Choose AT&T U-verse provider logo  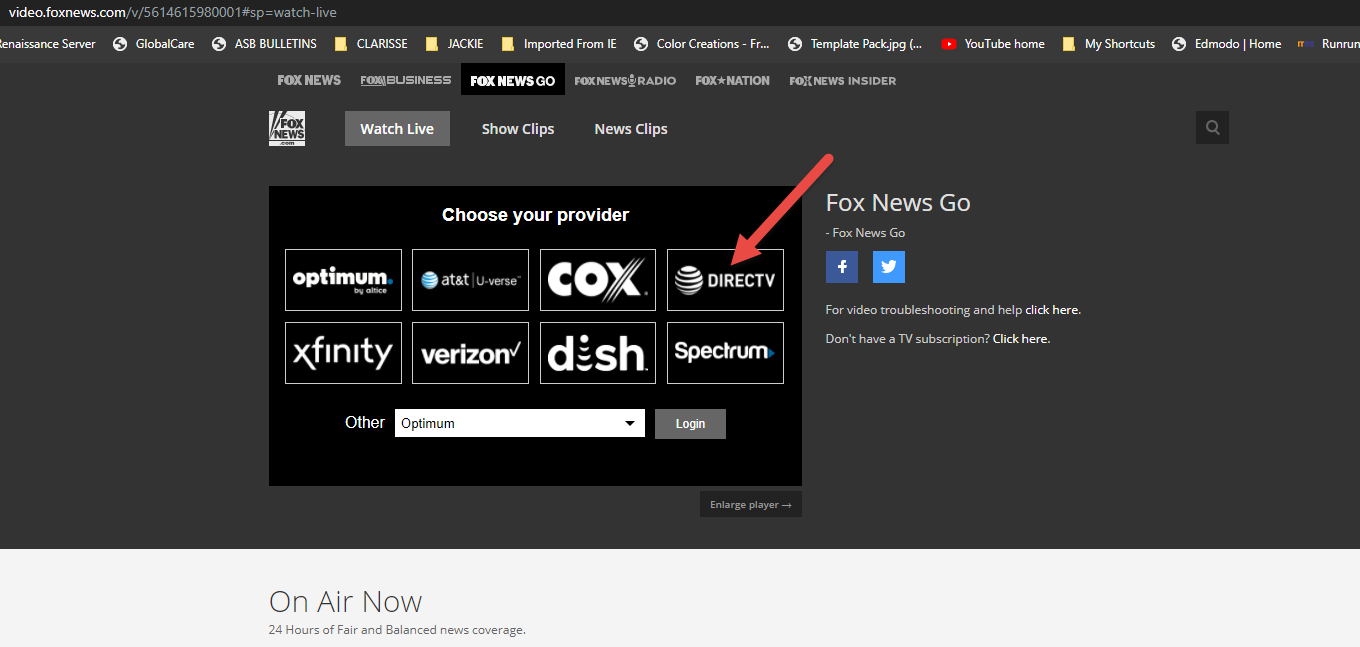(x=470, y=280)
